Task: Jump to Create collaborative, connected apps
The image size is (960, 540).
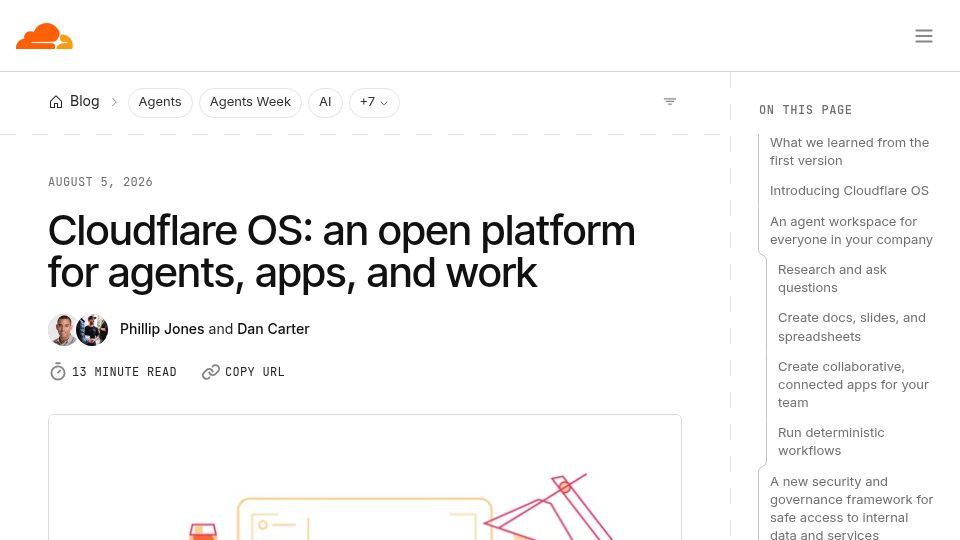Action: (853, 384)
